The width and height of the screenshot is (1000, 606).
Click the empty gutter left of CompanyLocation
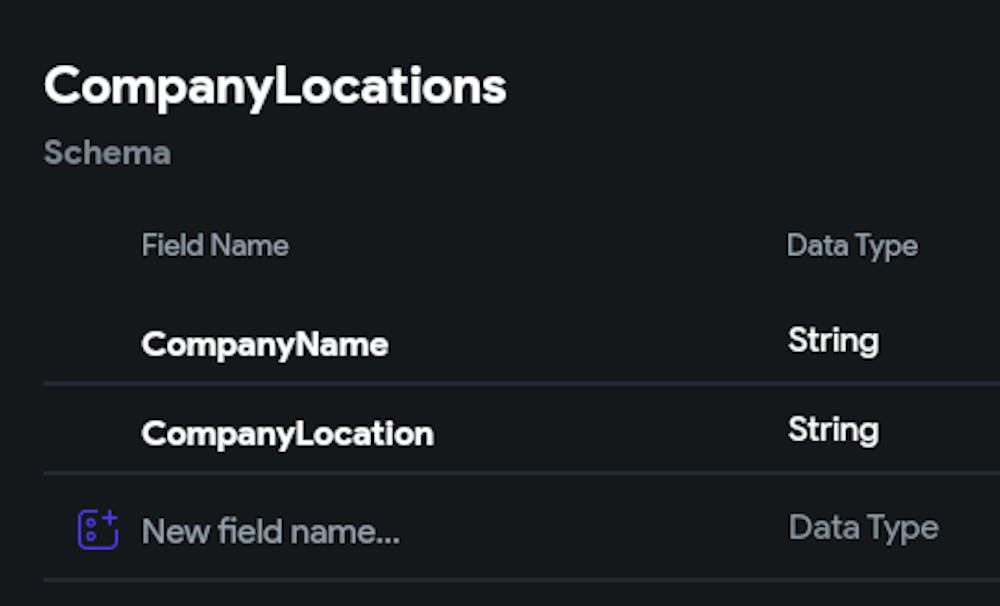(x=90, y=434)
